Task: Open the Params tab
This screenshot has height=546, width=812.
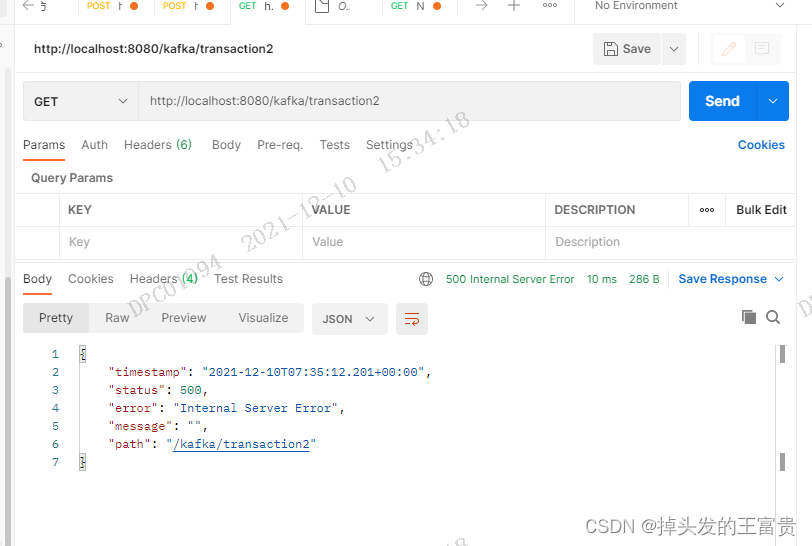Action: (44, 145)
